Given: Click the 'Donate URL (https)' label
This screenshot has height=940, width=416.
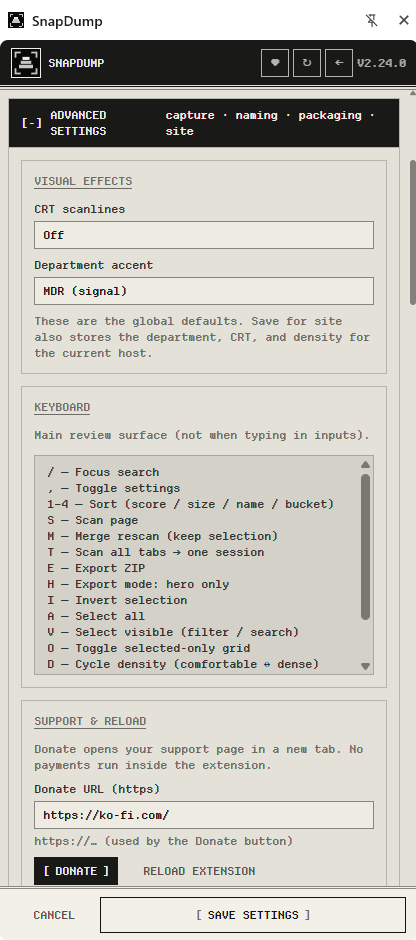Looking at the screenshot, I should point(97,789).
